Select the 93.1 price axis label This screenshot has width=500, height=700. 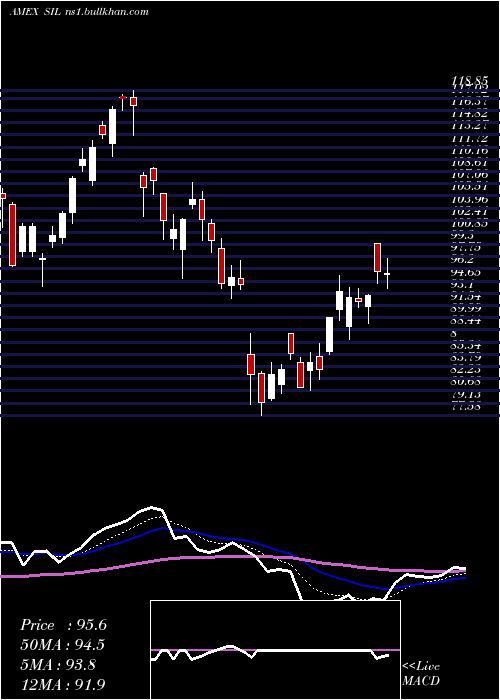463,284
